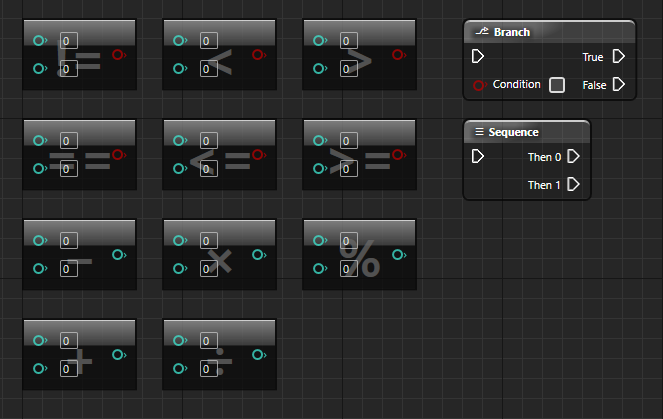Viewport: 663px width, 419px height.
Task: Click the Then 0 output pin
Action: point(573,156)
